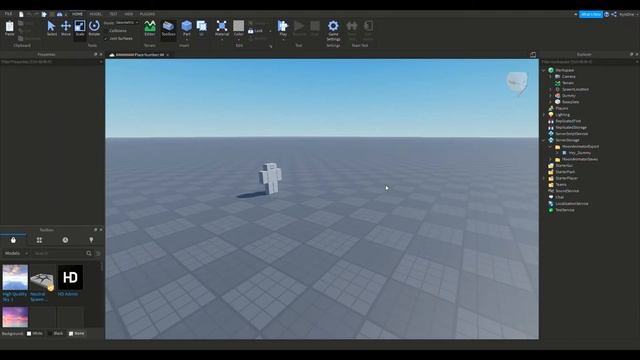Select the HD Admin model thumbnail
640x360 pixels.
(x=70, y=277)
